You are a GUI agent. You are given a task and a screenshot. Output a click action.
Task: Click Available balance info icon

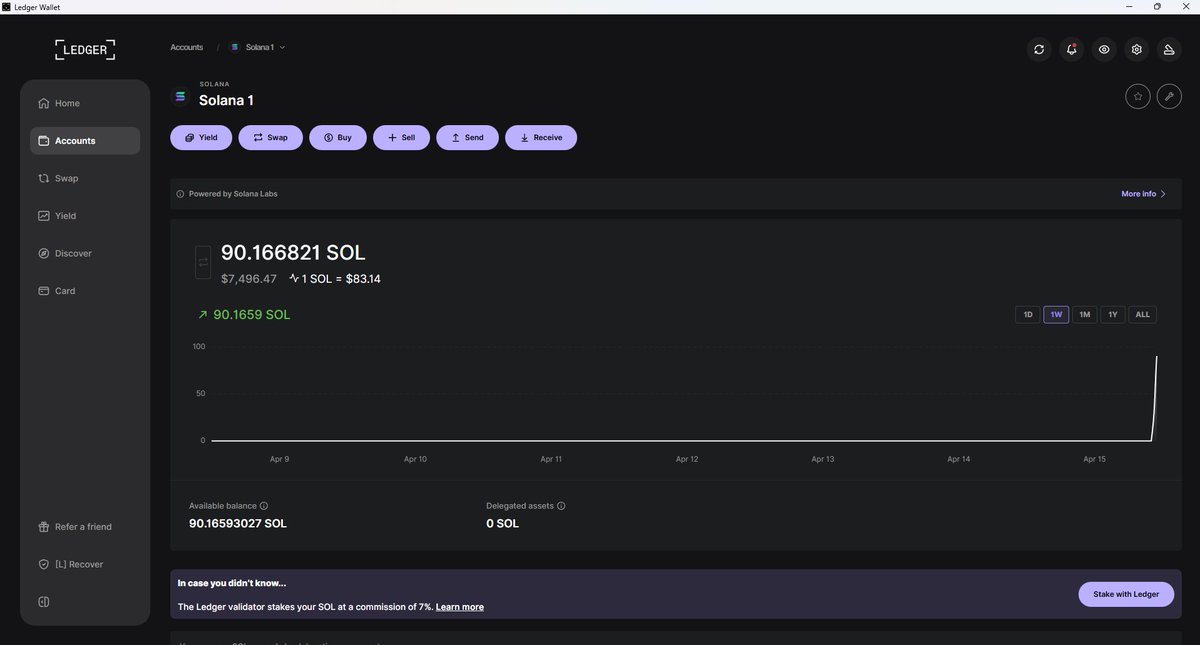click(264, 506)
